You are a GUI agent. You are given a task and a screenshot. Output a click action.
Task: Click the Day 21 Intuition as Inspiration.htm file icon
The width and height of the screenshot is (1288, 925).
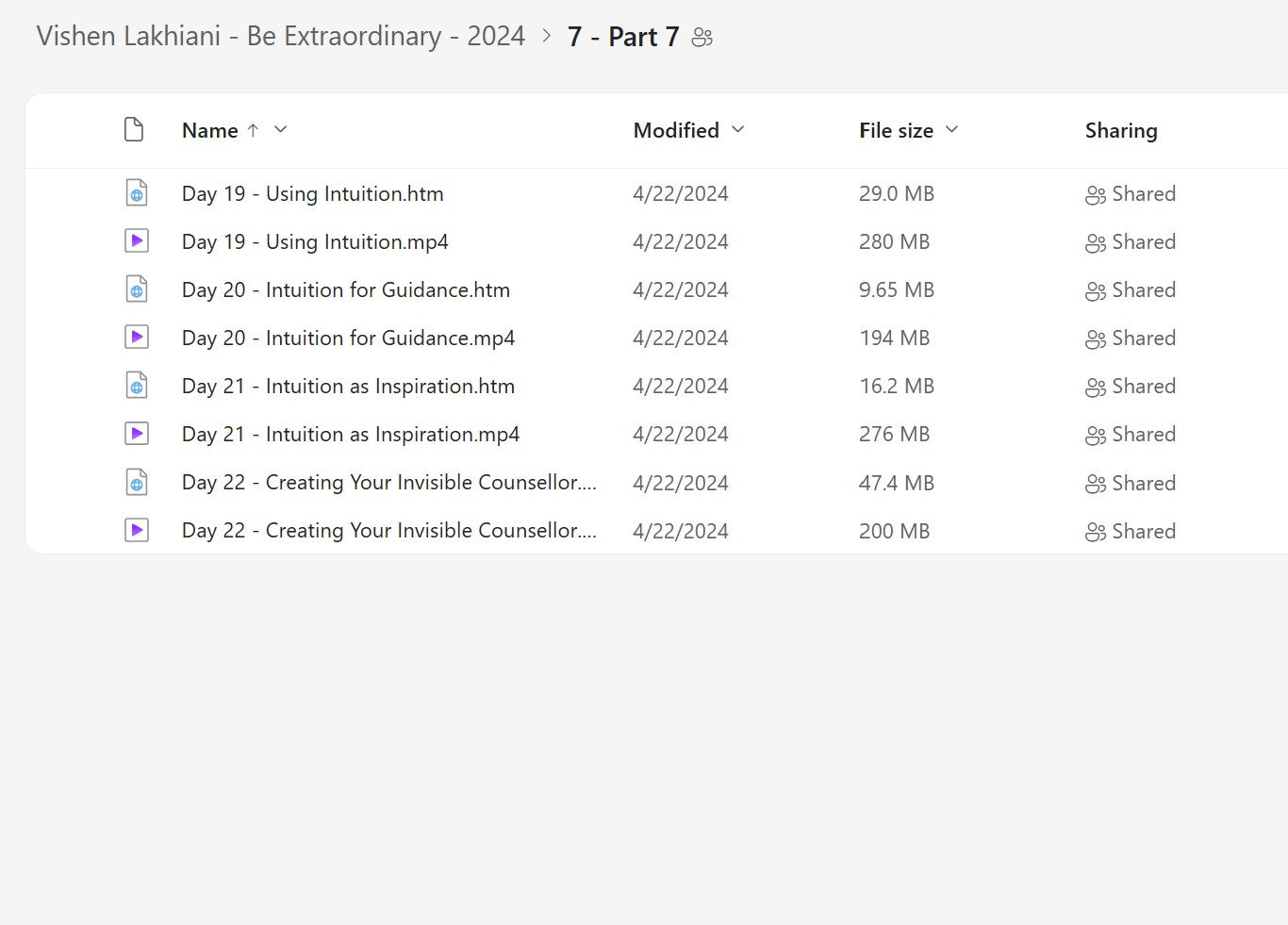137,386
